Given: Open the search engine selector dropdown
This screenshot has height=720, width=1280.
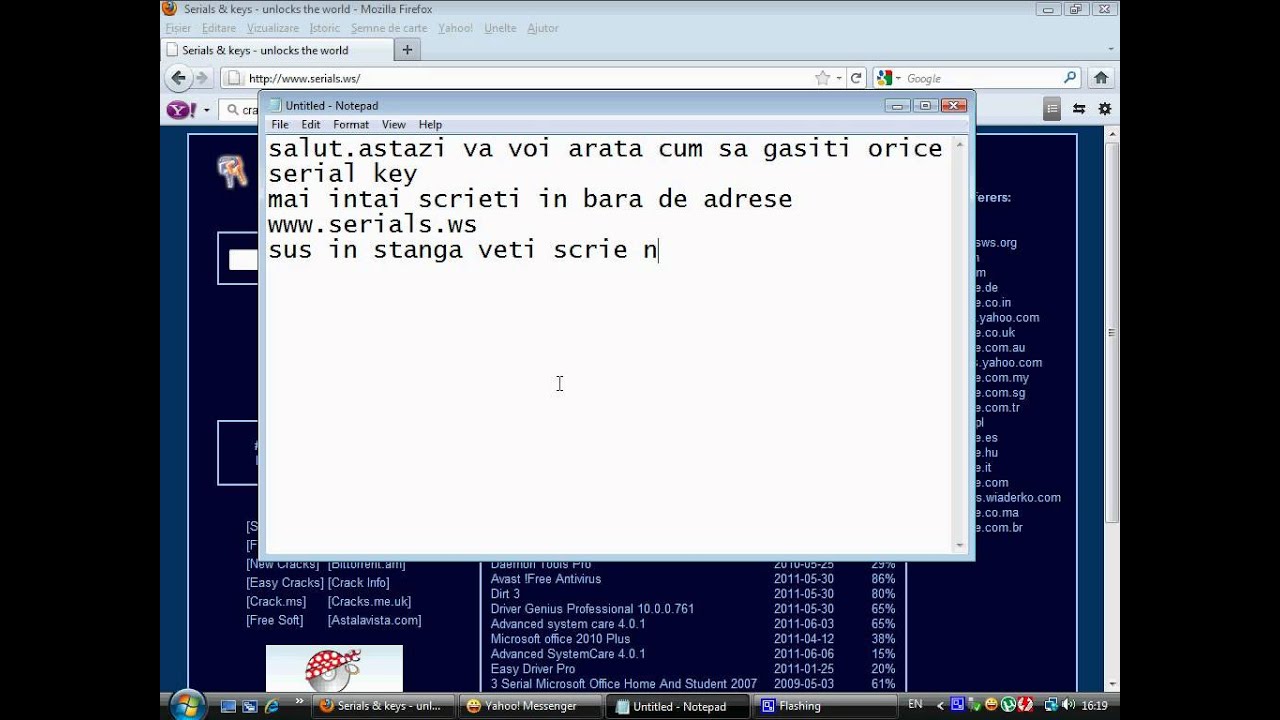Looking at the screenshot, I should (x=898, y=78).
